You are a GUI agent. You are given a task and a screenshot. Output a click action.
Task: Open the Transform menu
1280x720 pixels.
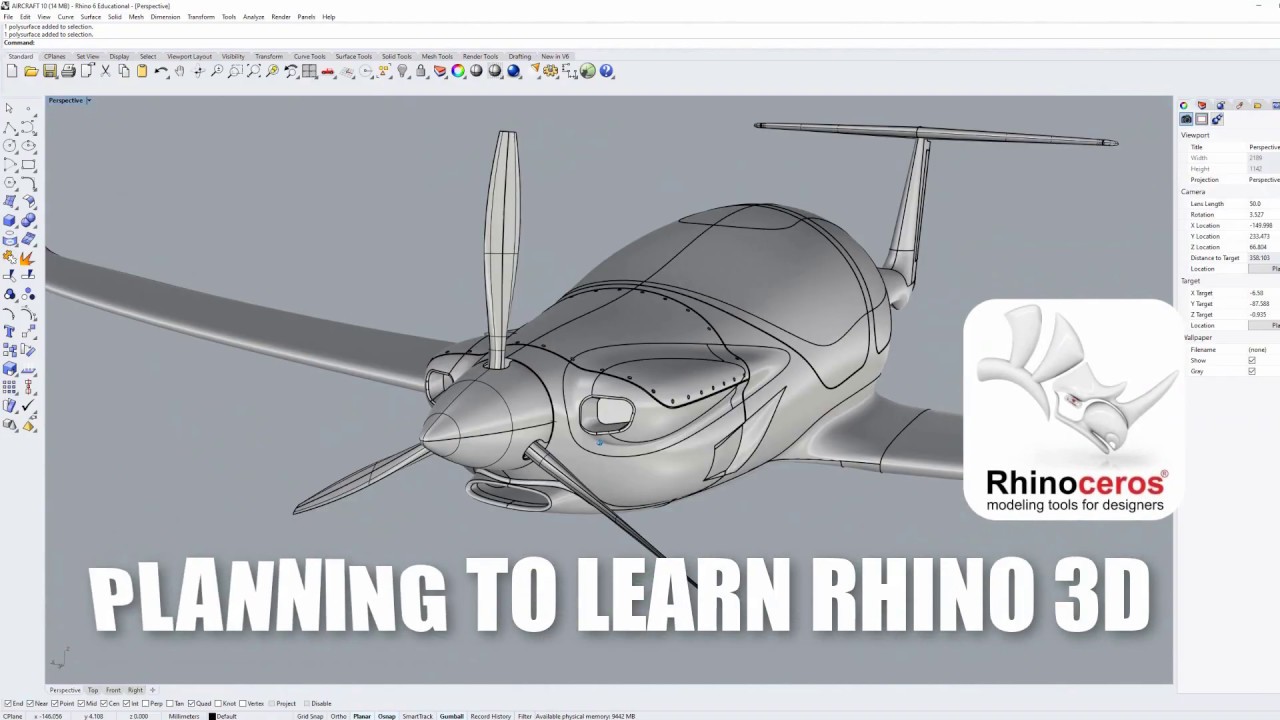coord(201,17)
